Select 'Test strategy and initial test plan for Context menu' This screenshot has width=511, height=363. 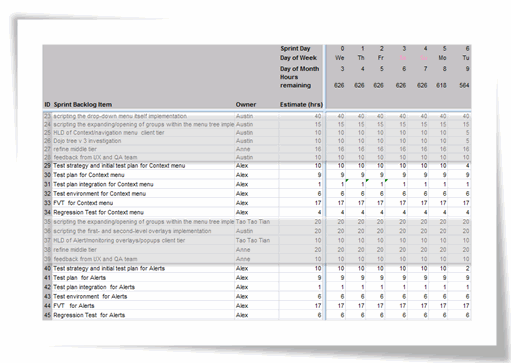click(x=119, y=166)
